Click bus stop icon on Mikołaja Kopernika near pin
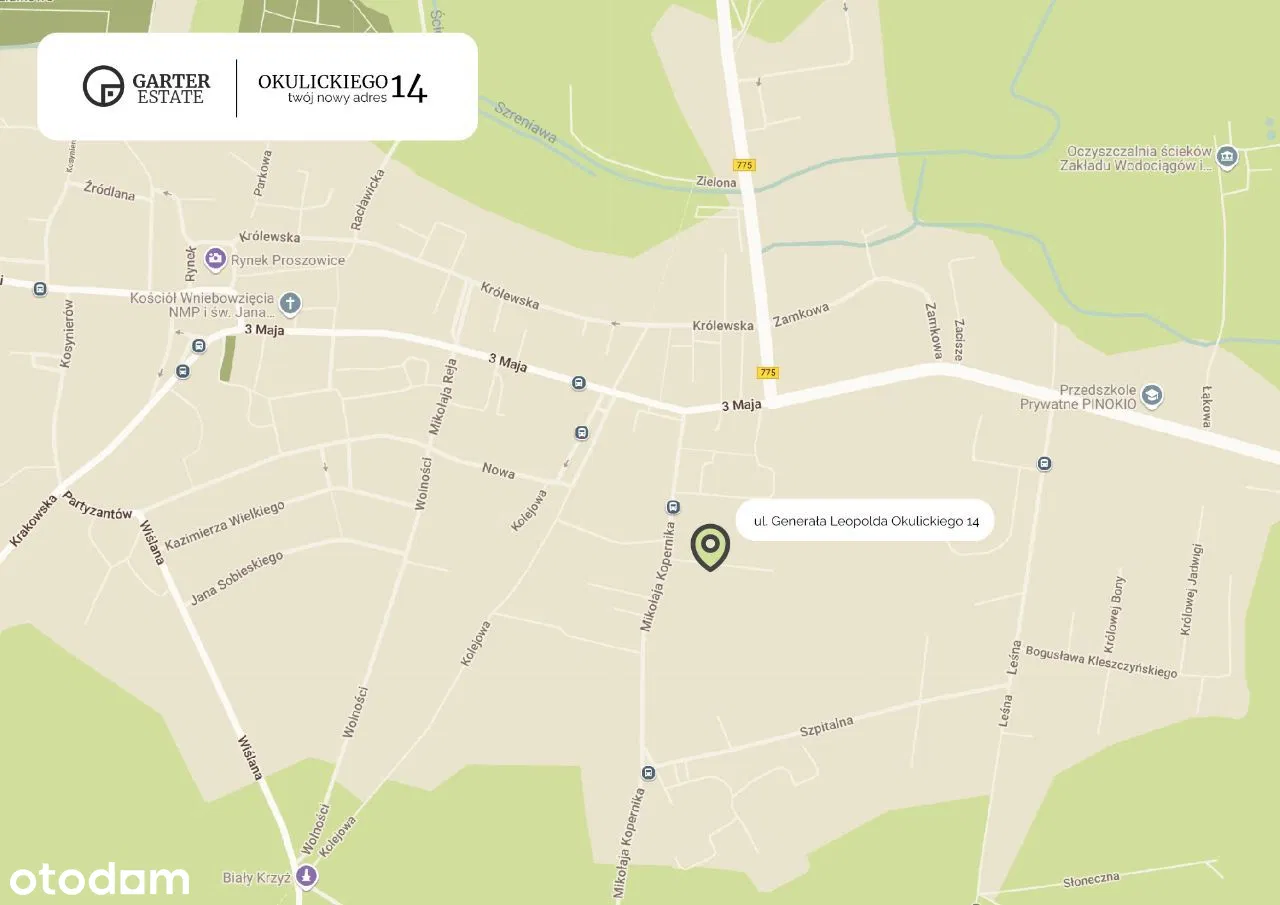Viewport: 1280px width, 905px height. click(x=673, y=508)
